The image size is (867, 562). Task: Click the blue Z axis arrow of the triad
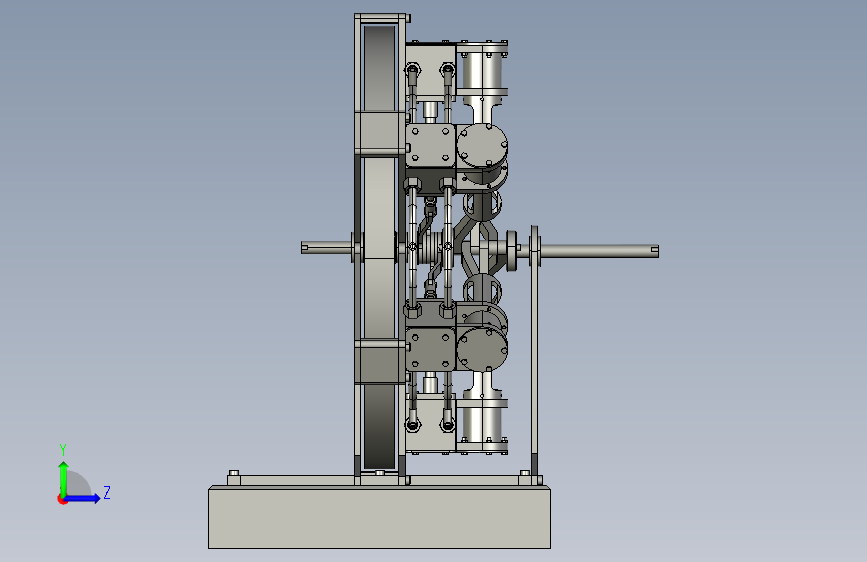[83, 498]
